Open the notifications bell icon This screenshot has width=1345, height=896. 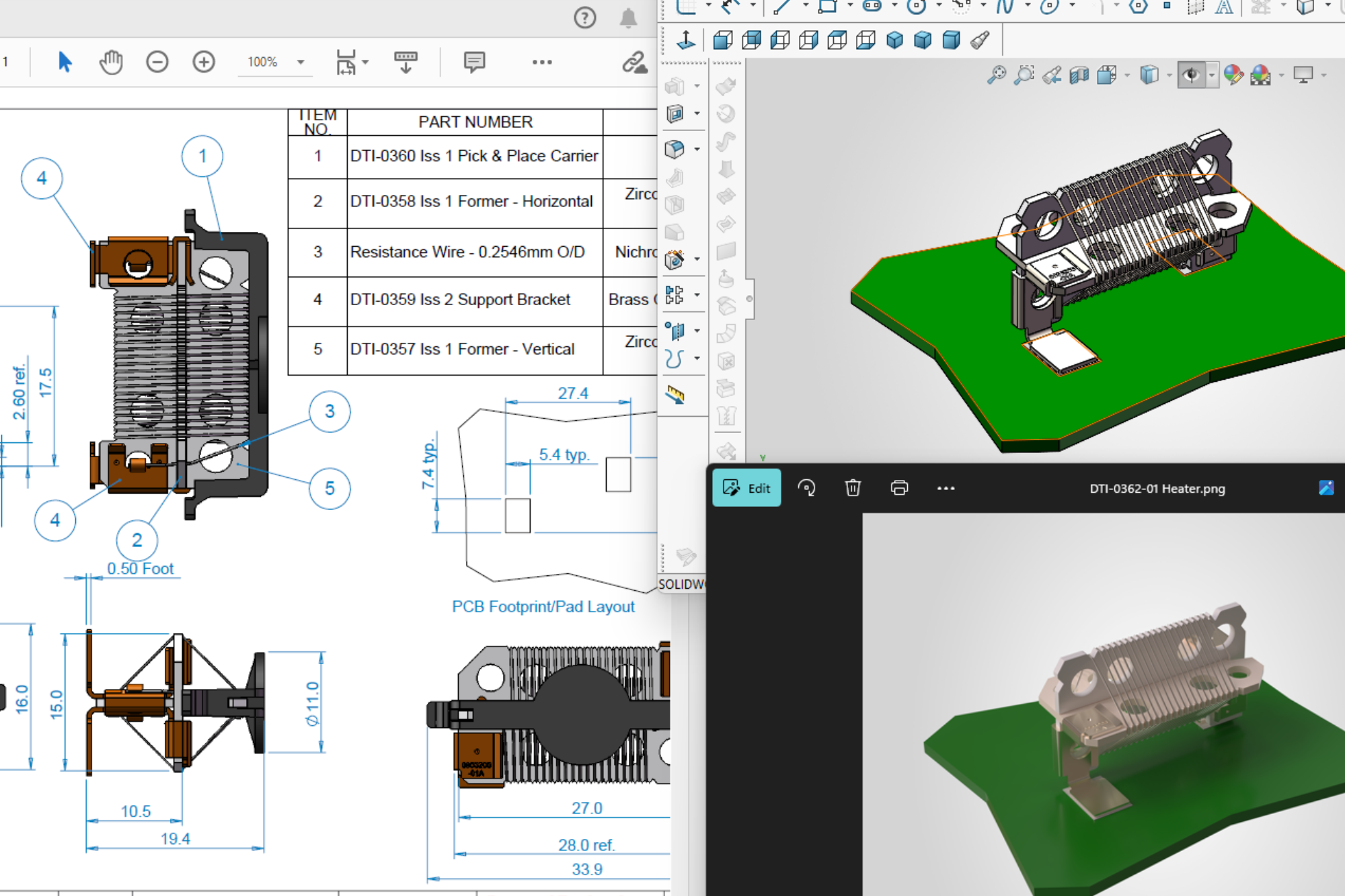point(628,17)
